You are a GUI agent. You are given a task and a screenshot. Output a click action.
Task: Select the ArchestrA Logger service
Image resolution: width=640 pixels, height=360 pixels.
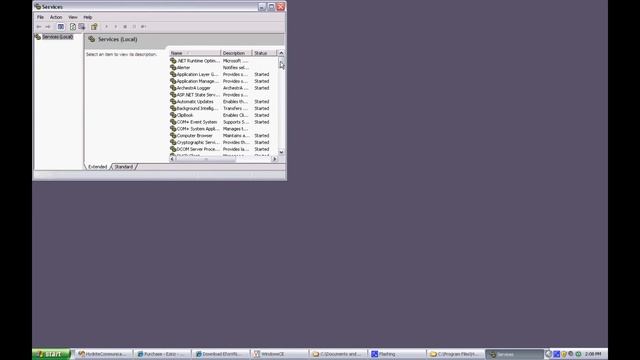[223, 88]
